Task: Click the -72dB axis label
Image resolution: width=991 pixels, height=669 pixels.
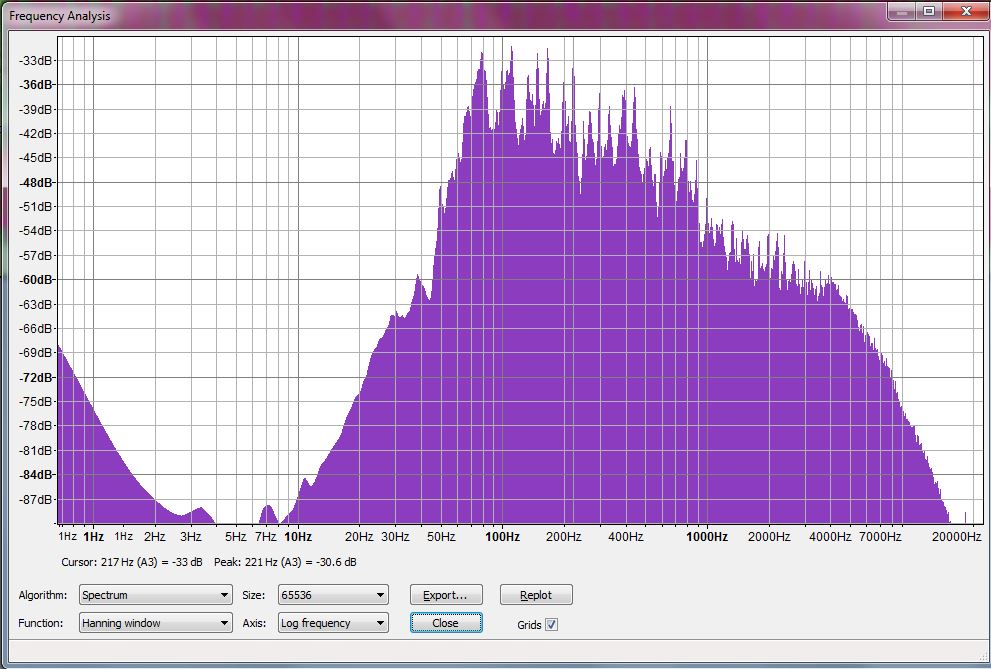Action: pos(36,377)
